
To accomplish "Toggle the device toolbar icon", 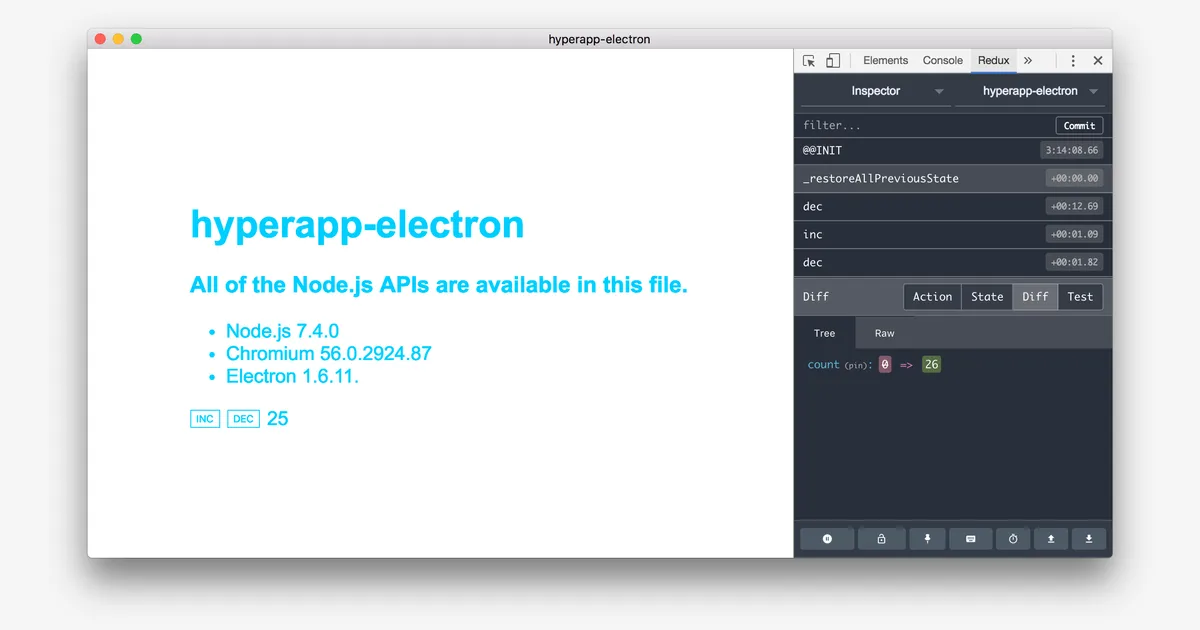I will coord(833,61).
